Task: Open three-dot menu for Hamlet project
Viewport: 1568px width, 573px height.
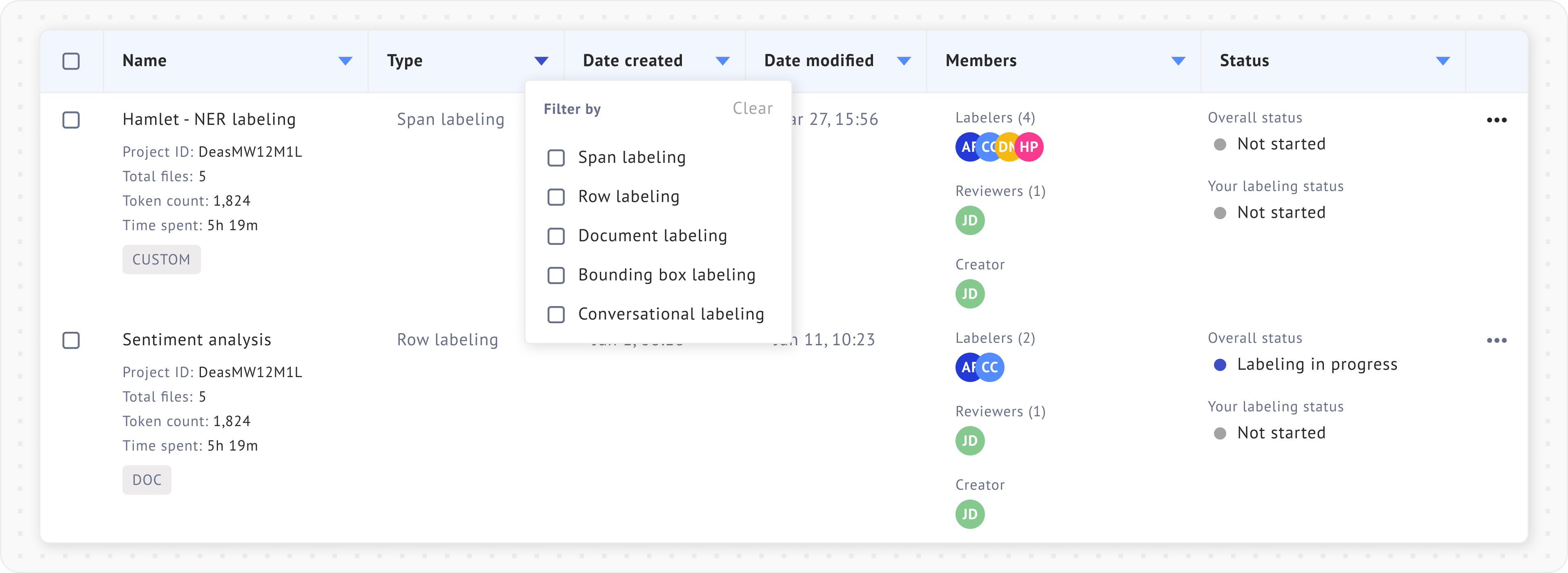Action: [x=1496, y=120]
